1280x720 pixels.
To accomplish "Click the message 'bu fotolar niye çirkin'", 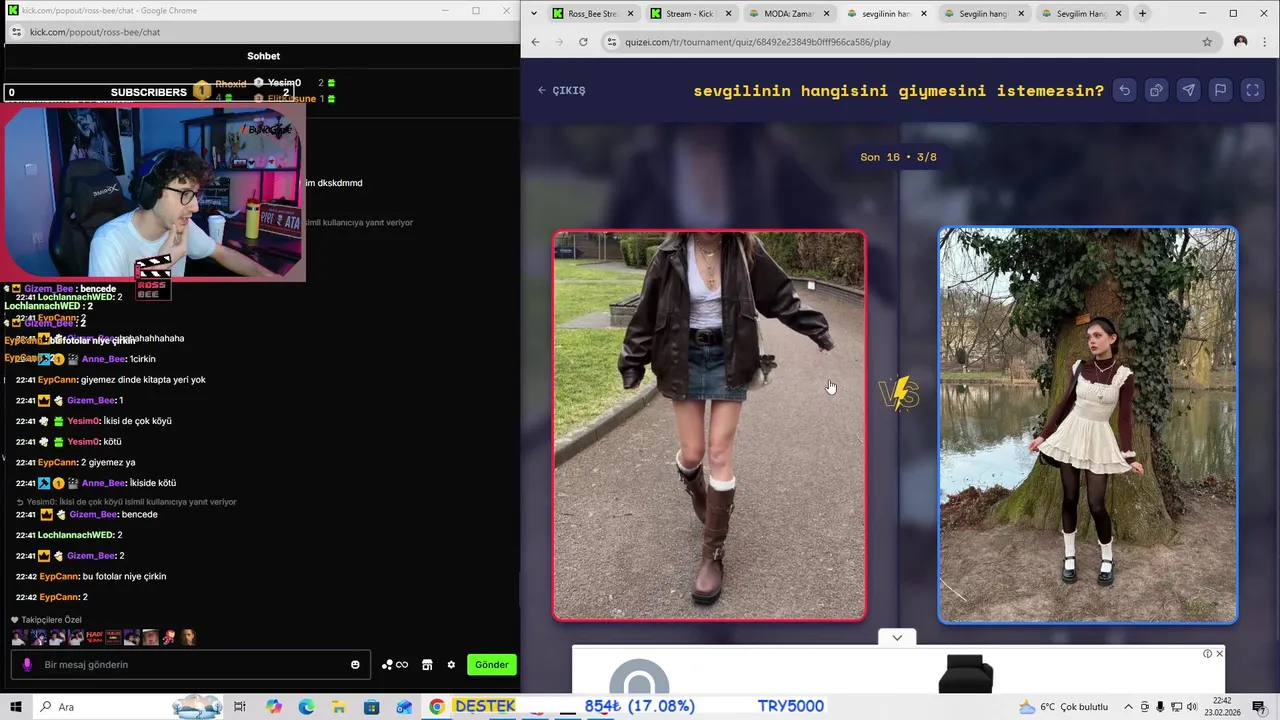I will click(124, 577).
